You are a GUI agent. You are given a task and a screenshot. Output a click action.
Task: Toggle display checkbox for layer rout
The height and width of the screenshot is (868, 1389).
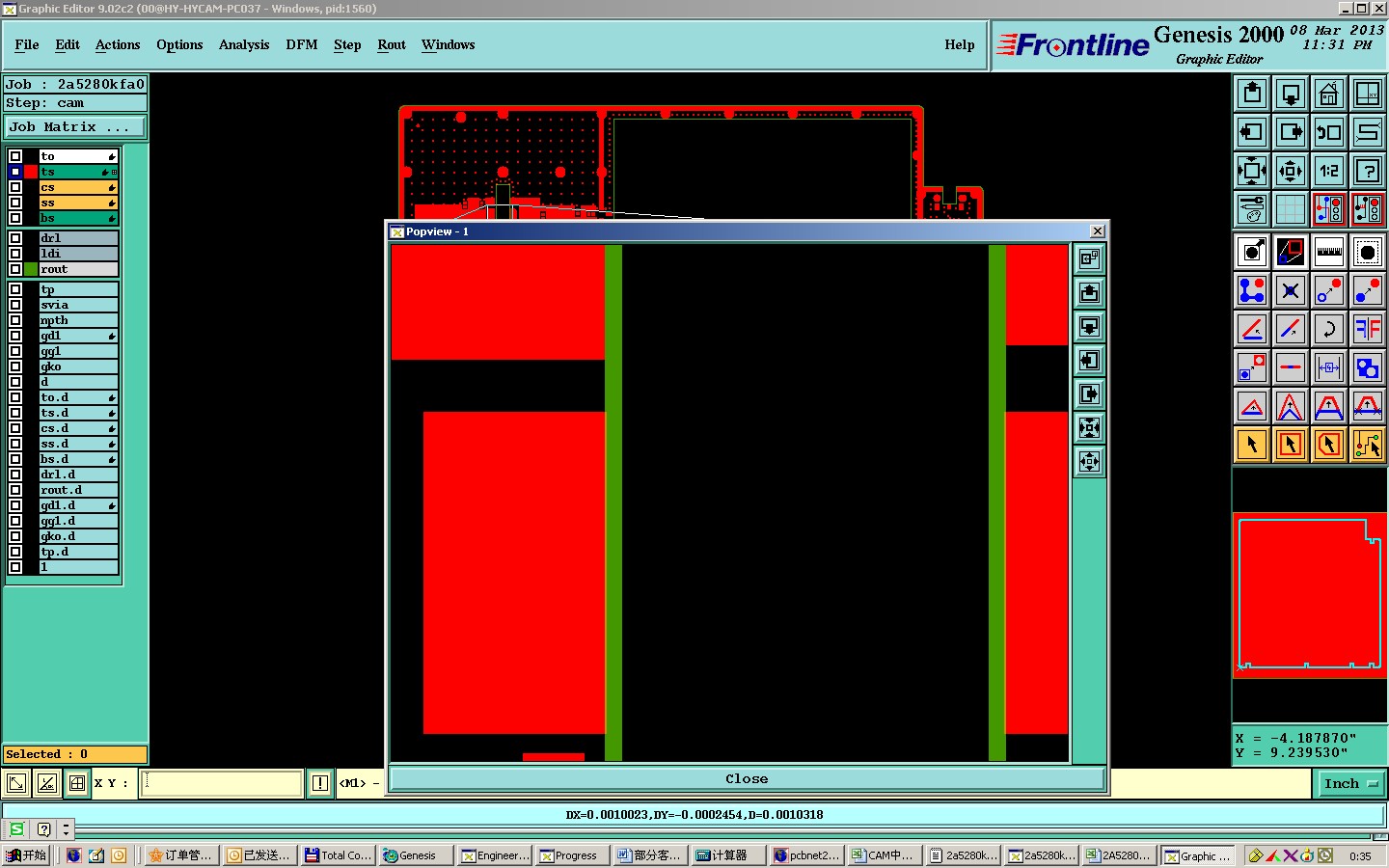[15, 269]
